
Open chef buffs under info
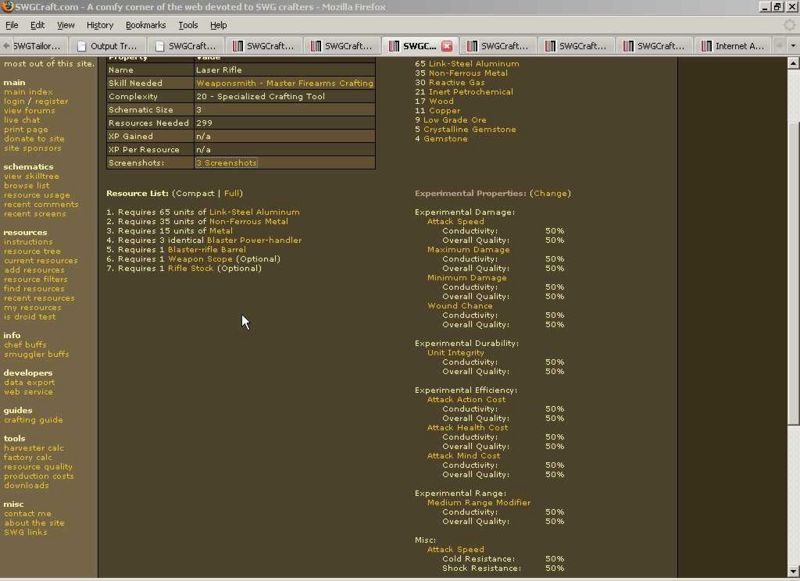(27, 344)
